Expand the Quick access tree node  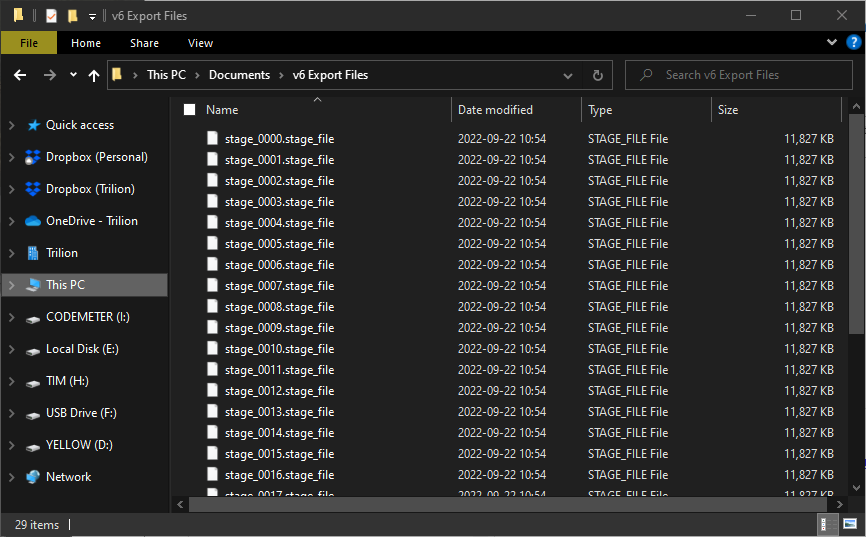12,125
